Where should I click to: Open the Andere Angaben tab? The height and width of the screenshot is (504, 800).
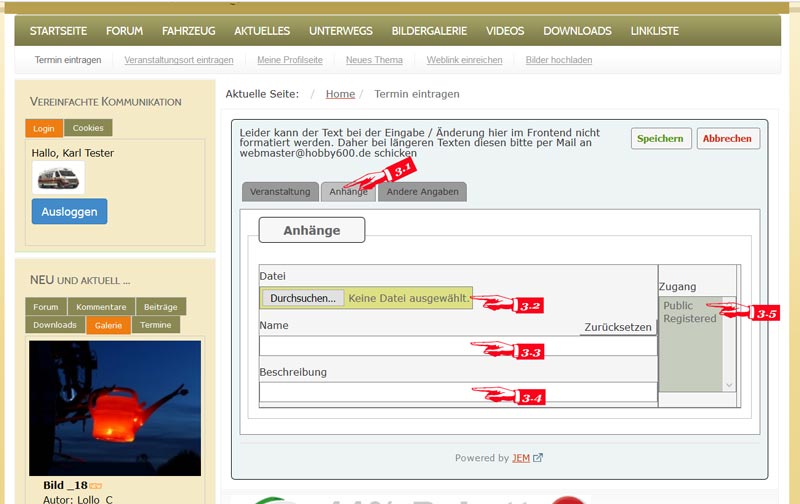(422, 191)
